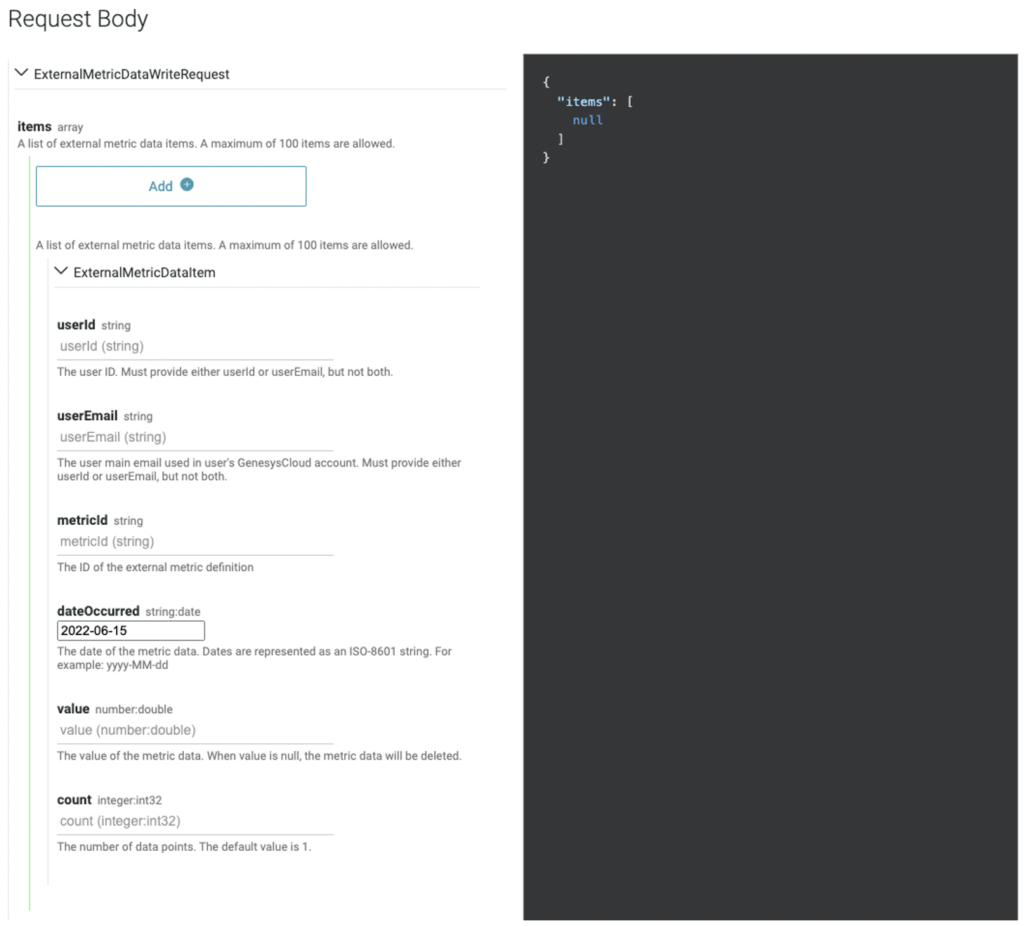Click "The ID of the external metric definition" text
This screenshot has width=1024, height=926.
coord(155,567)
